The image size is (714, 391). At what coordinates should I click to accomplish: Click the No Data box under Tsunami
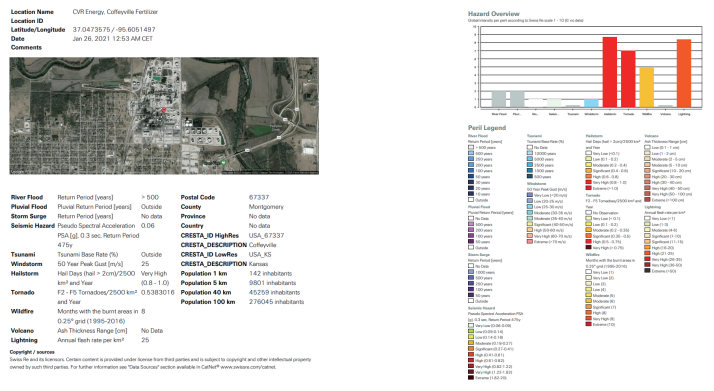tap(530, 147)
